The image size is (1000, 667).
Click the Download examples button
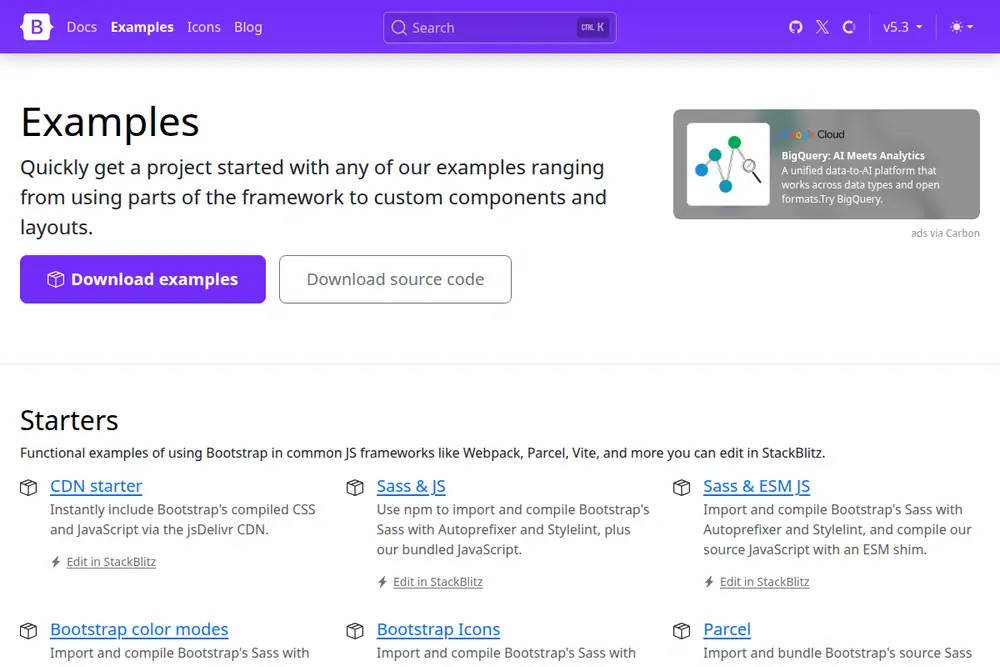click(x=143, y=279)
